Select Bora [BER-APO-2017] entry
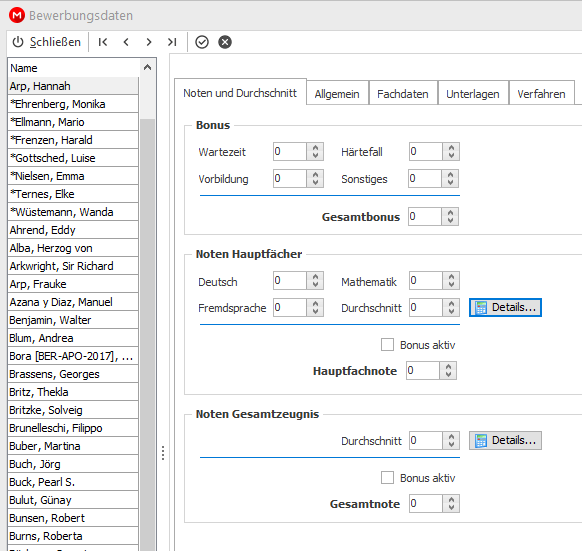Screen dimensions: 582x551 73,356
